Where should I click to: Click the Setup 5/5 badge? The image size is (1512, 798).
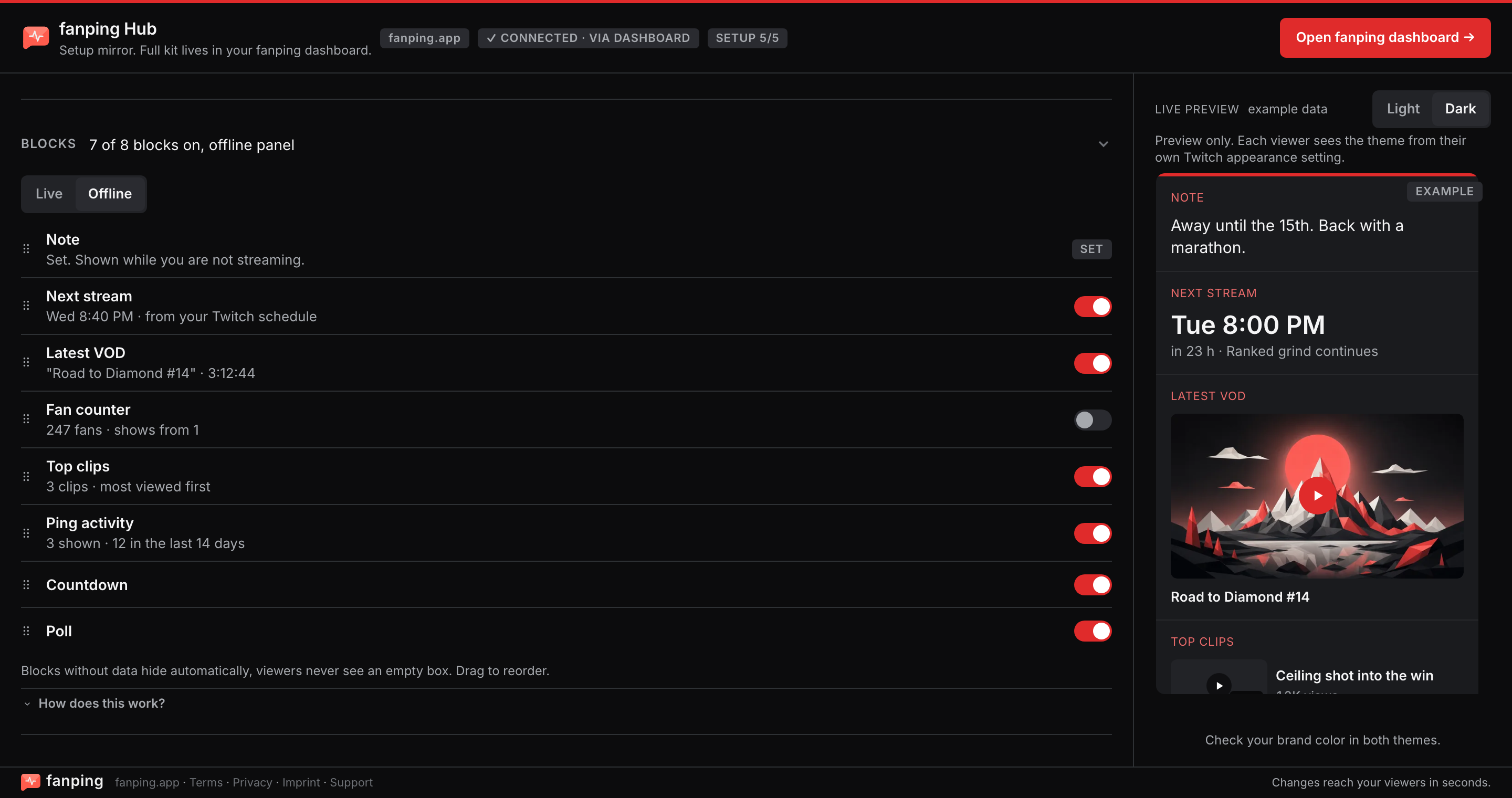747,38
